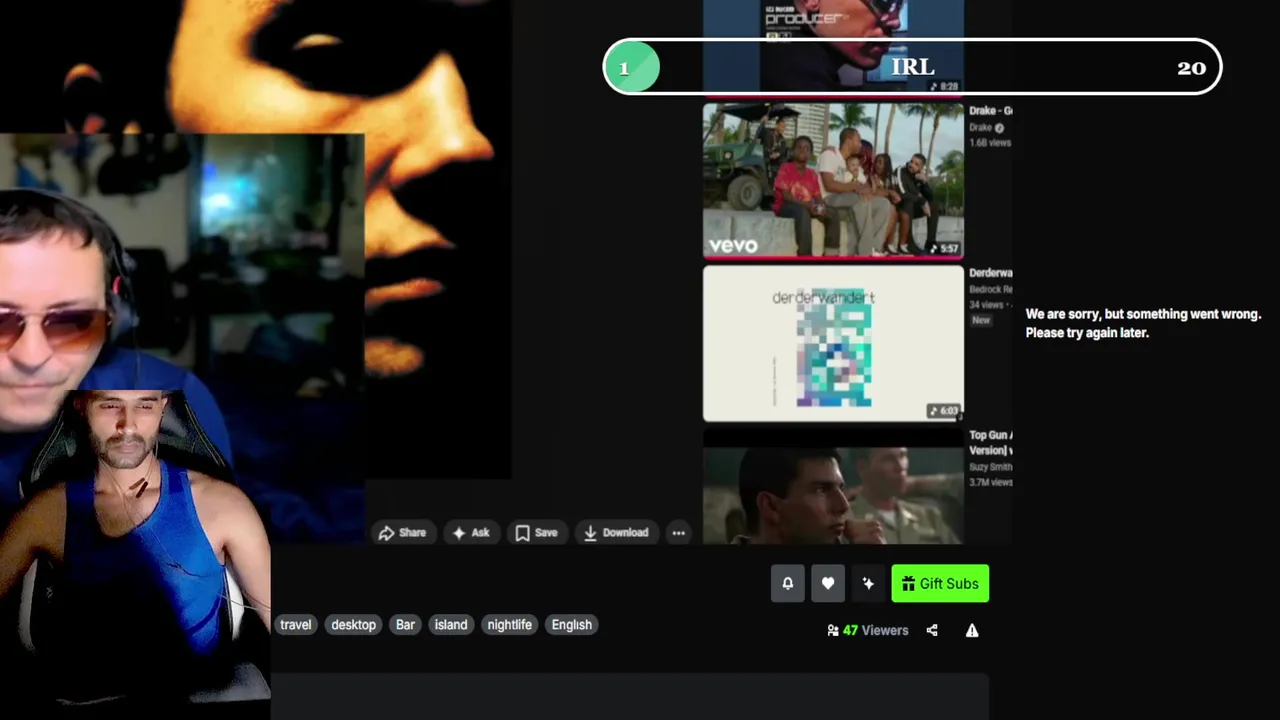Click the heart follow icon
1280x720 pixels.
coord(828,584)
